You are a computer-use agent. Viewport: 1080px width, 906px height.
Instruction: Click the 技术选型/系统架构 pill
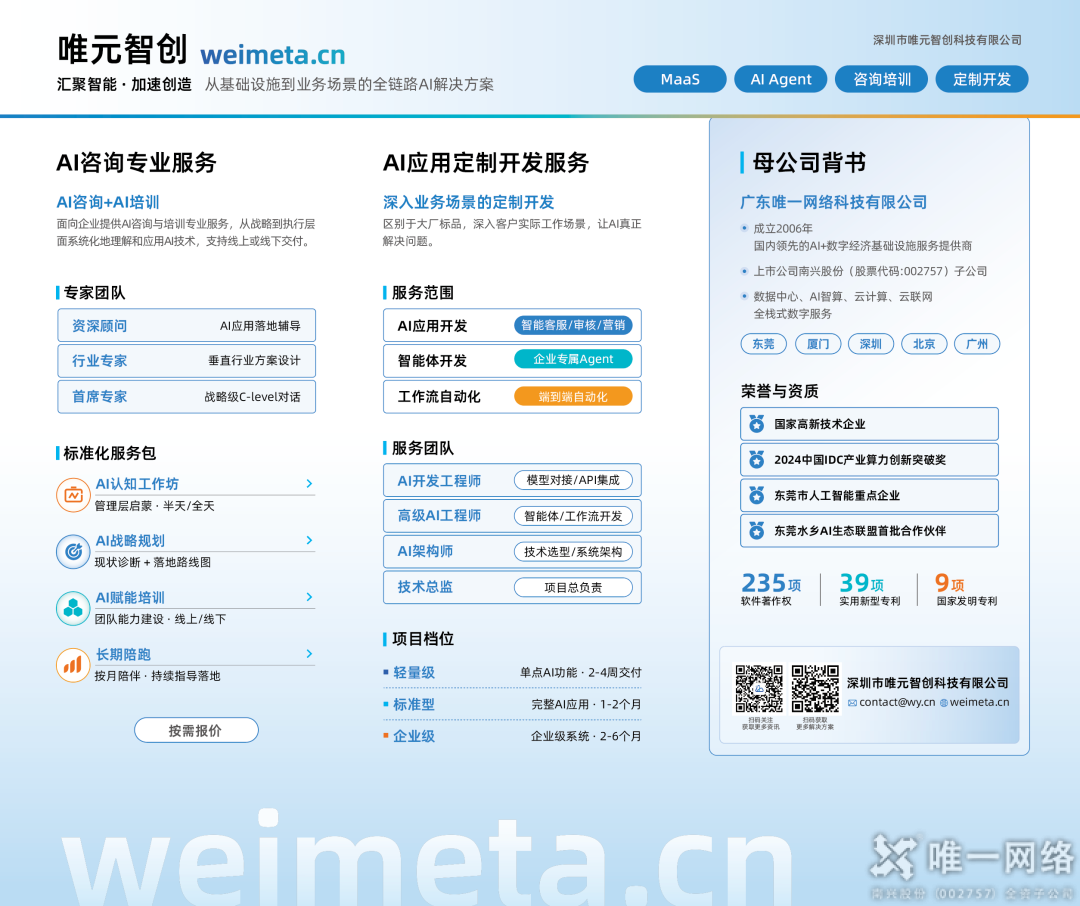573,552
